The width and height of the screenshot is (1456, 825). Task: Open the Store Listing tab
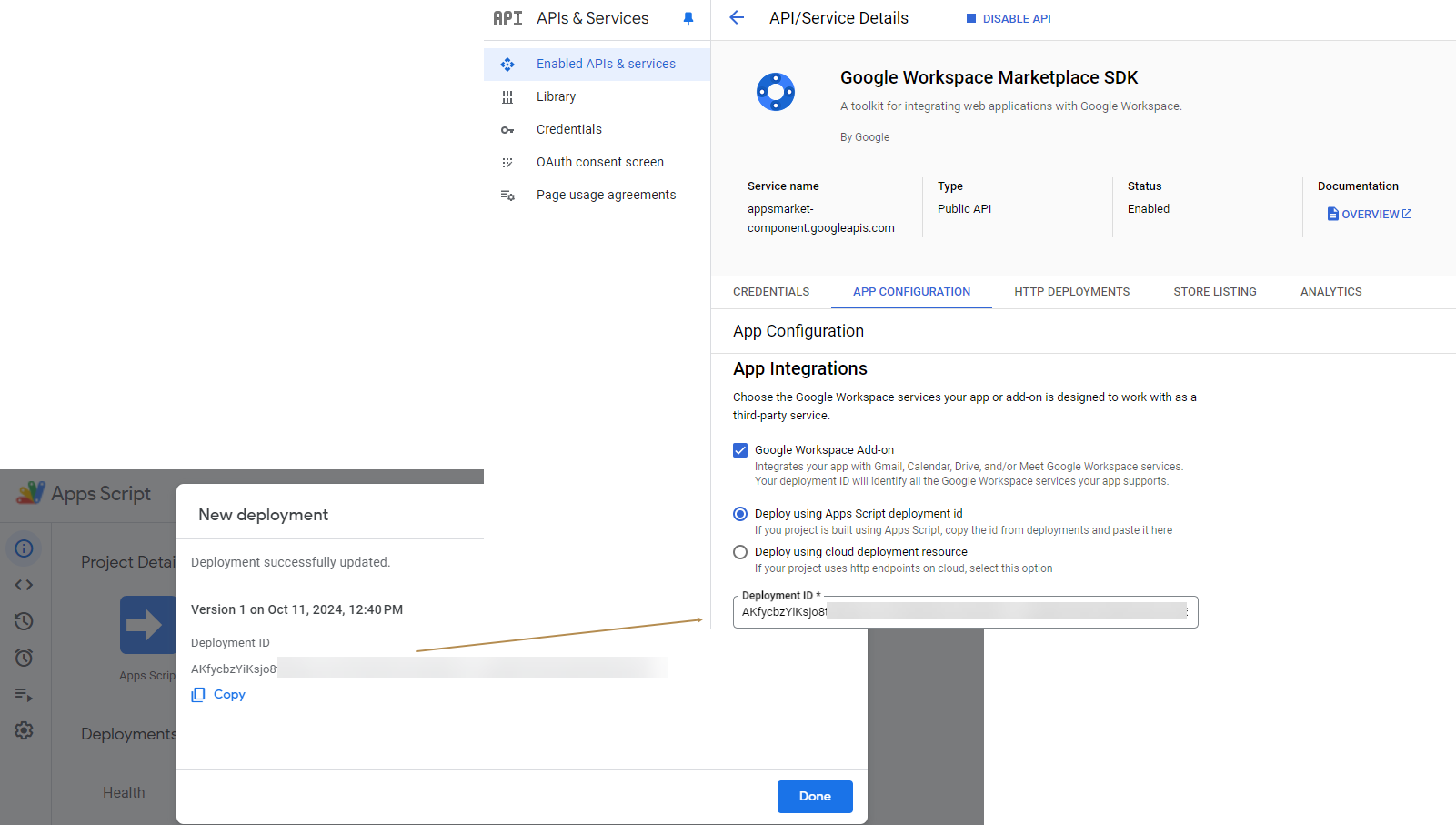tap(1214, 292)
